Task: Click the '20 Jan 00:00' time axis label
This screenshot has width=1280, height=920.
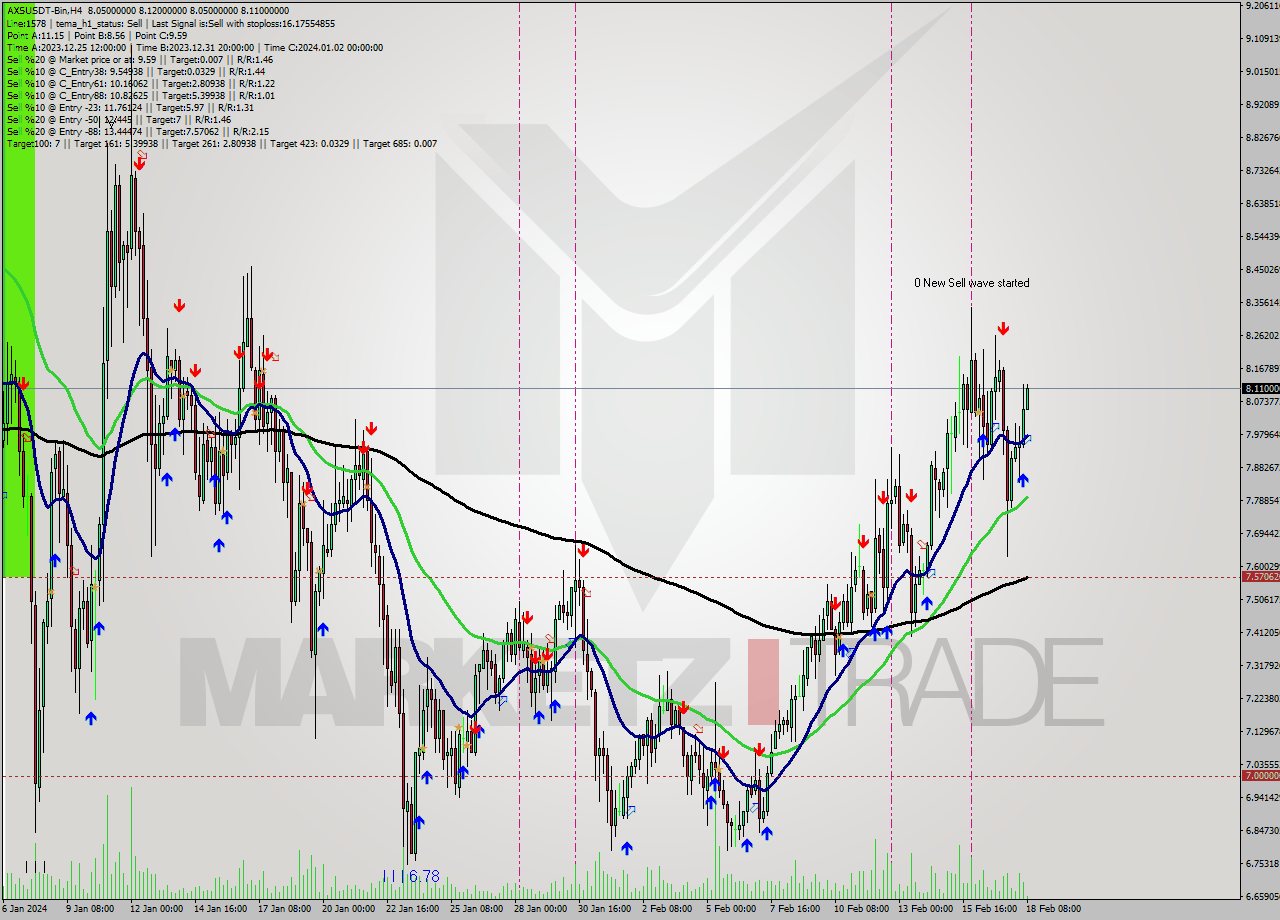Action: point(348,909)
